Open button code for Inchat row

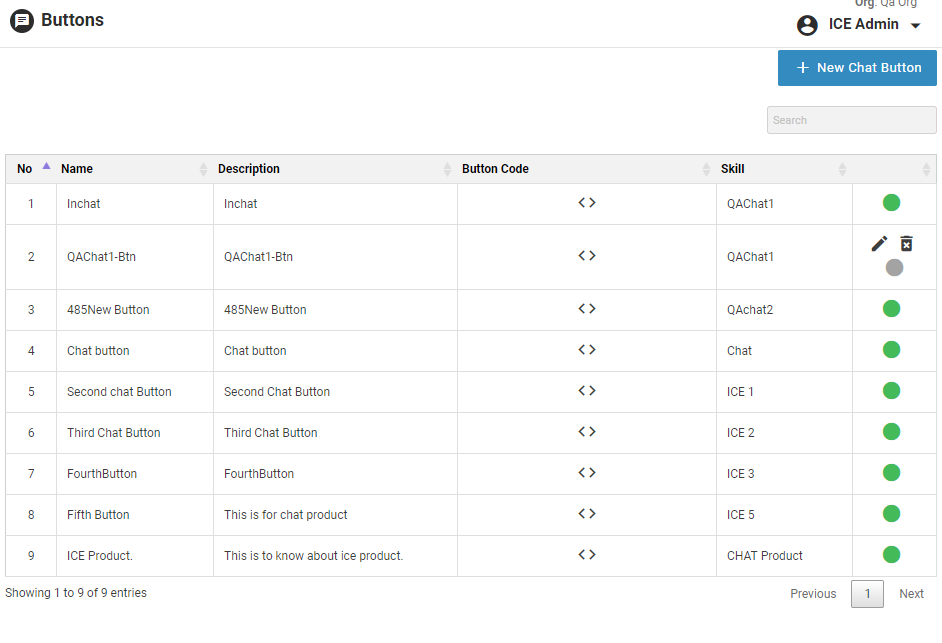coord(587,203)
